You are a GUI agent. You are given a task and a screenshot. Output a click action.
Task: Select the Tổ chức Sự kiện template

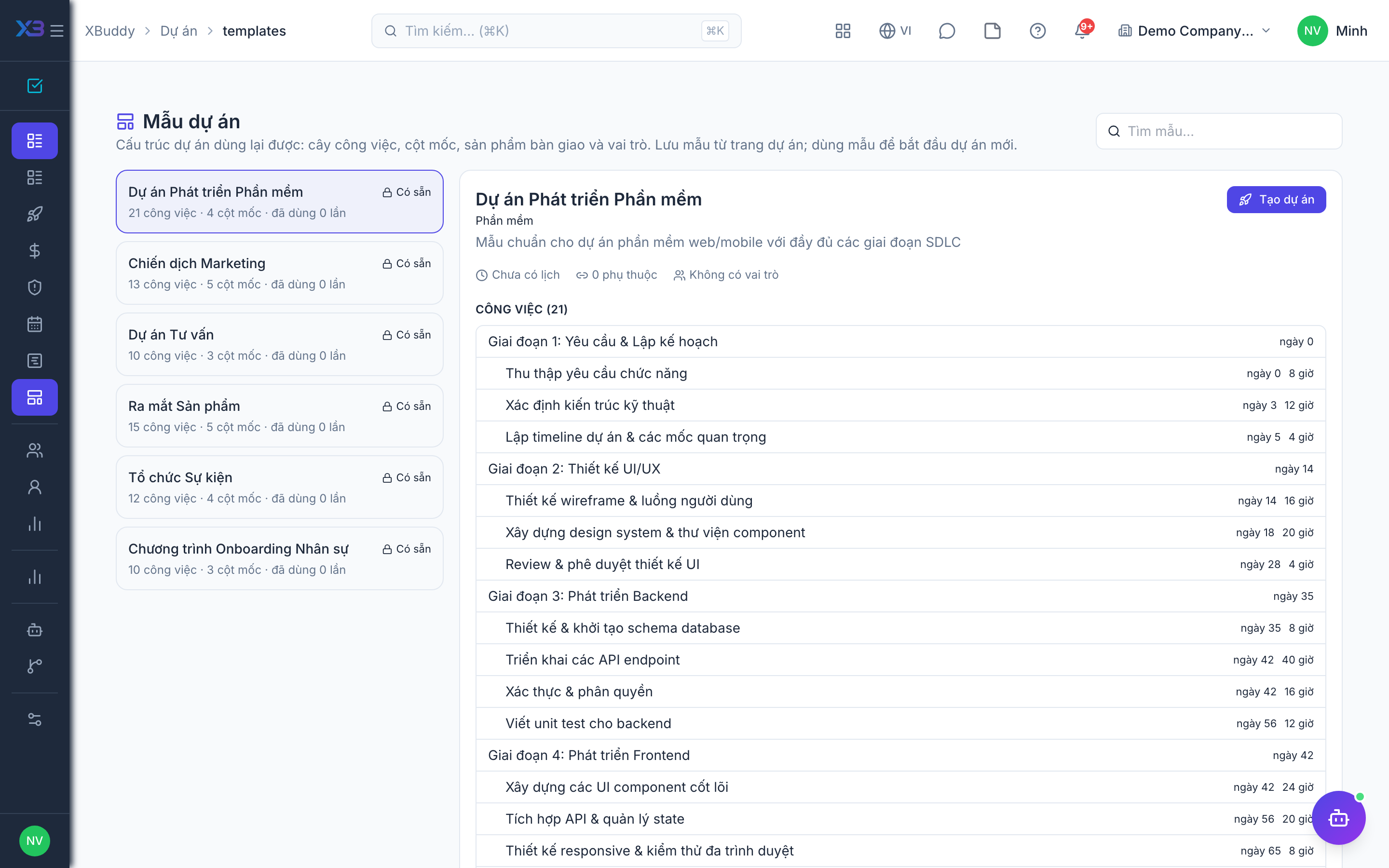point(280,487)
